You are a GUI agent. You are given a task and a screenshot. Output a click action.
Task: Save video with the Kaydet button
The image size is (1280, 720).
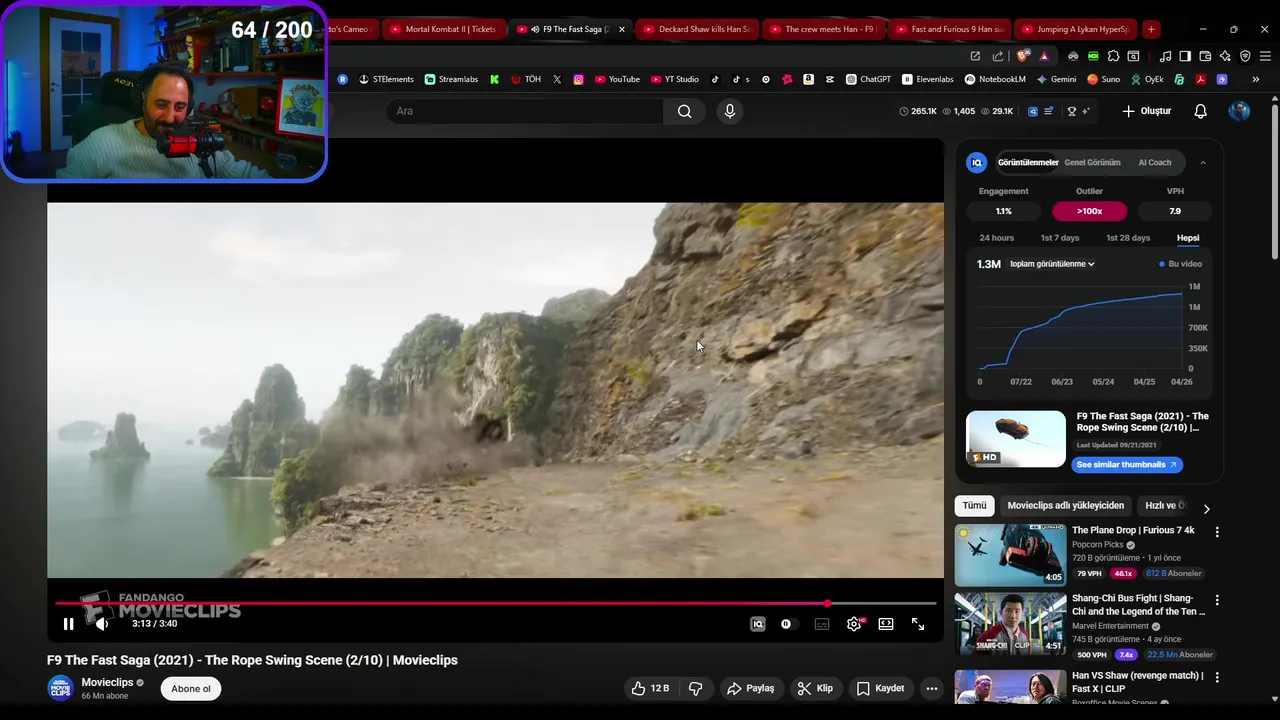[x=881, y=688]
